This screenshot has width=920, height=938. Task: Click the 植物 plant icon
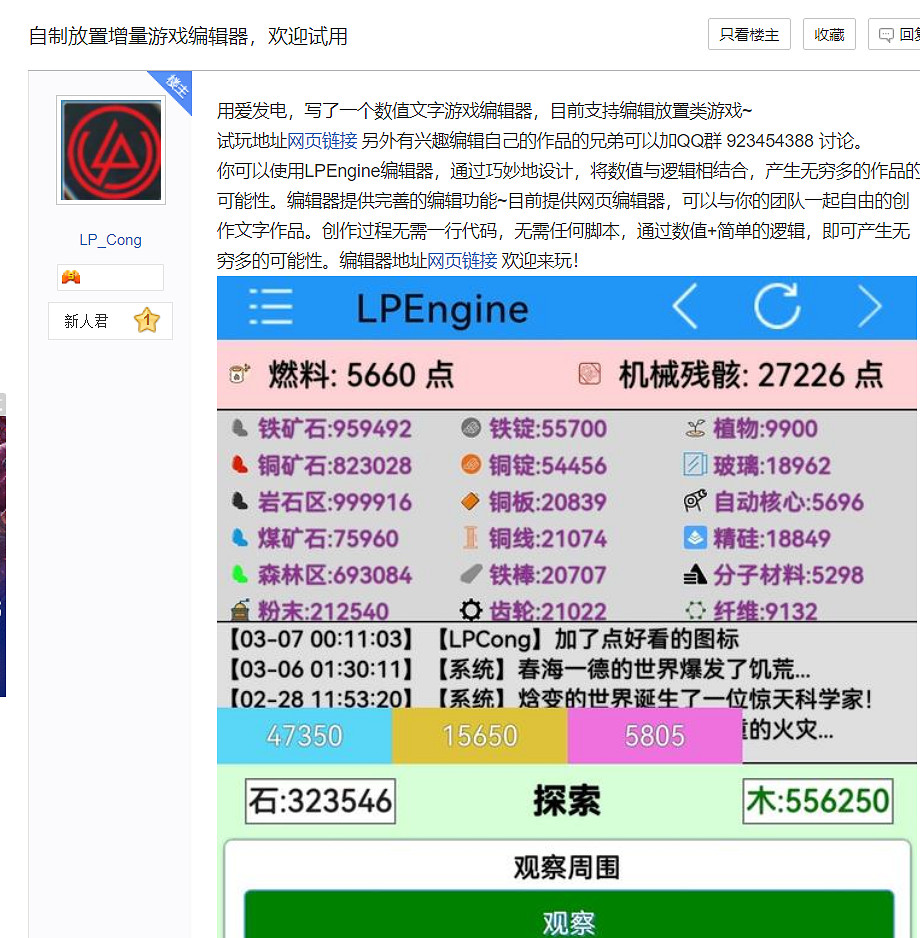693,427
